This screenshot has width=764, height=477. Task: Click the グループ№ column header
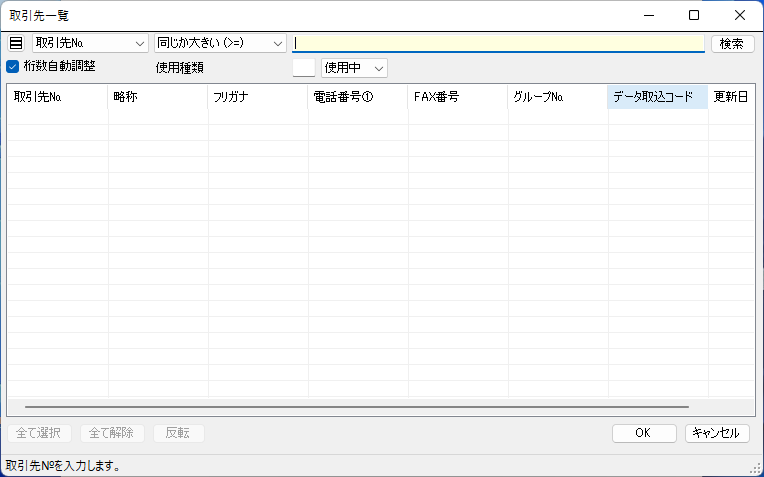point(557,97)
